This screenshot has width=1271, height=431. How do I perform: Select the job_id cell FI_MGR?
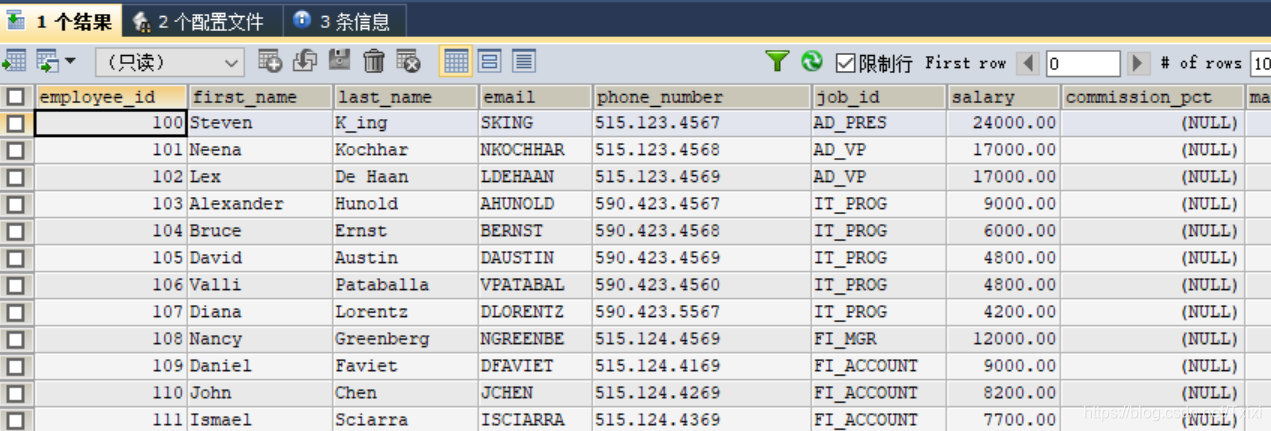[879, 339]
